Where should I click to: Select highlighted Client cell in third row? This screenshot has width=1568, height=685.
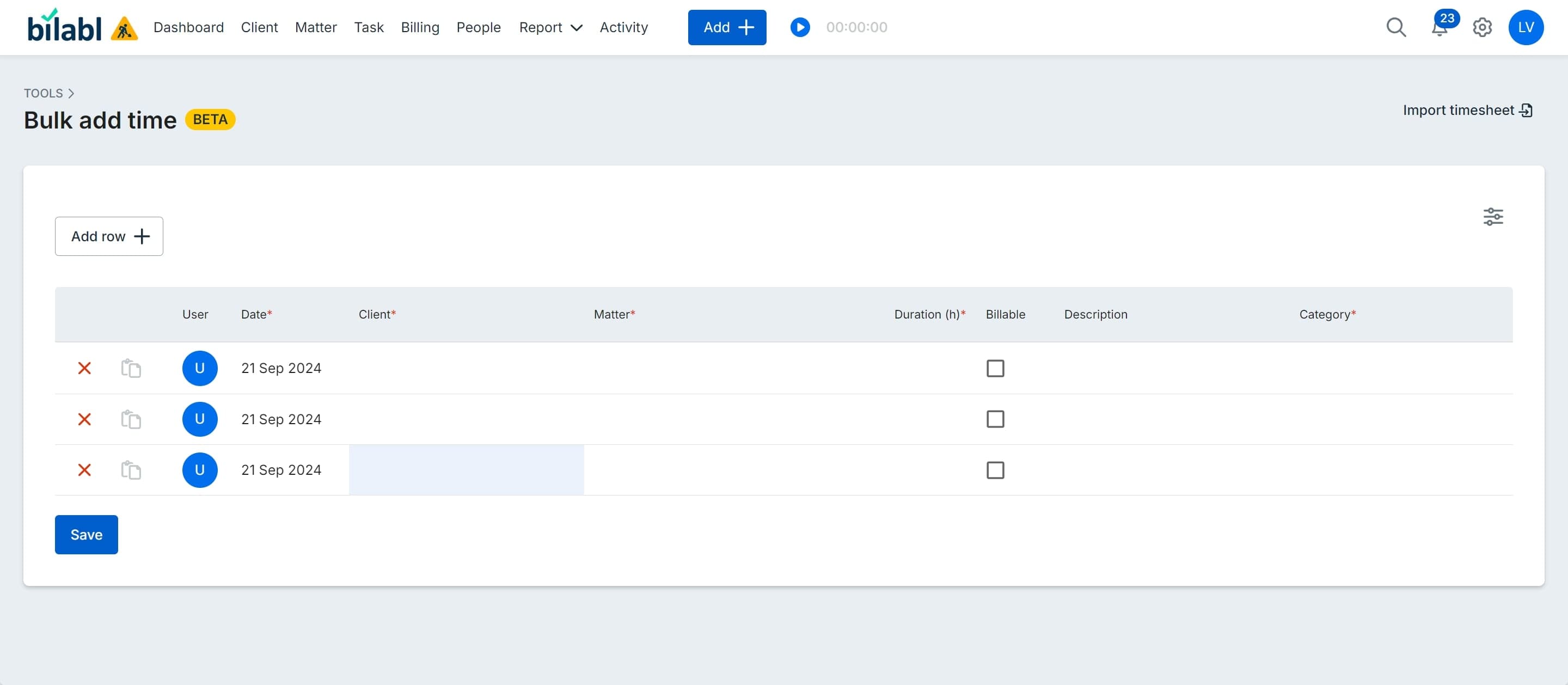tap(466, 470)
